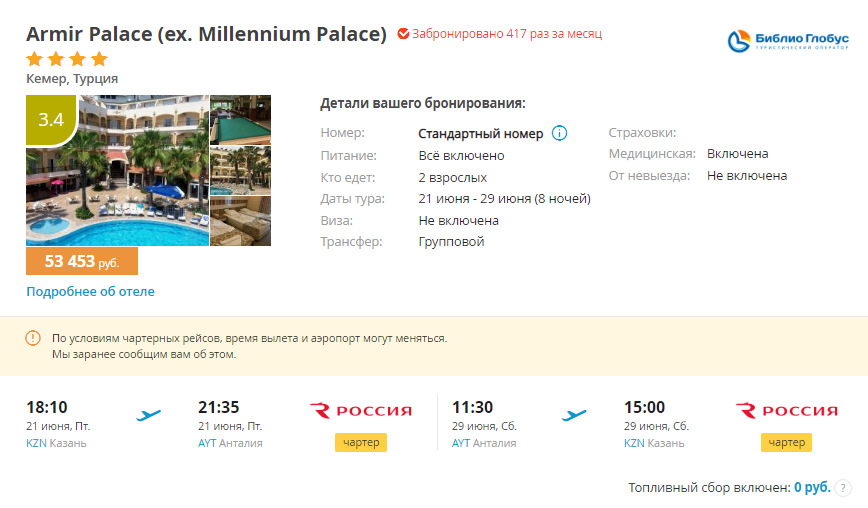Click the Biblio Globus operator logo
This screenshot has width=868, height=508.
(787, 41)
